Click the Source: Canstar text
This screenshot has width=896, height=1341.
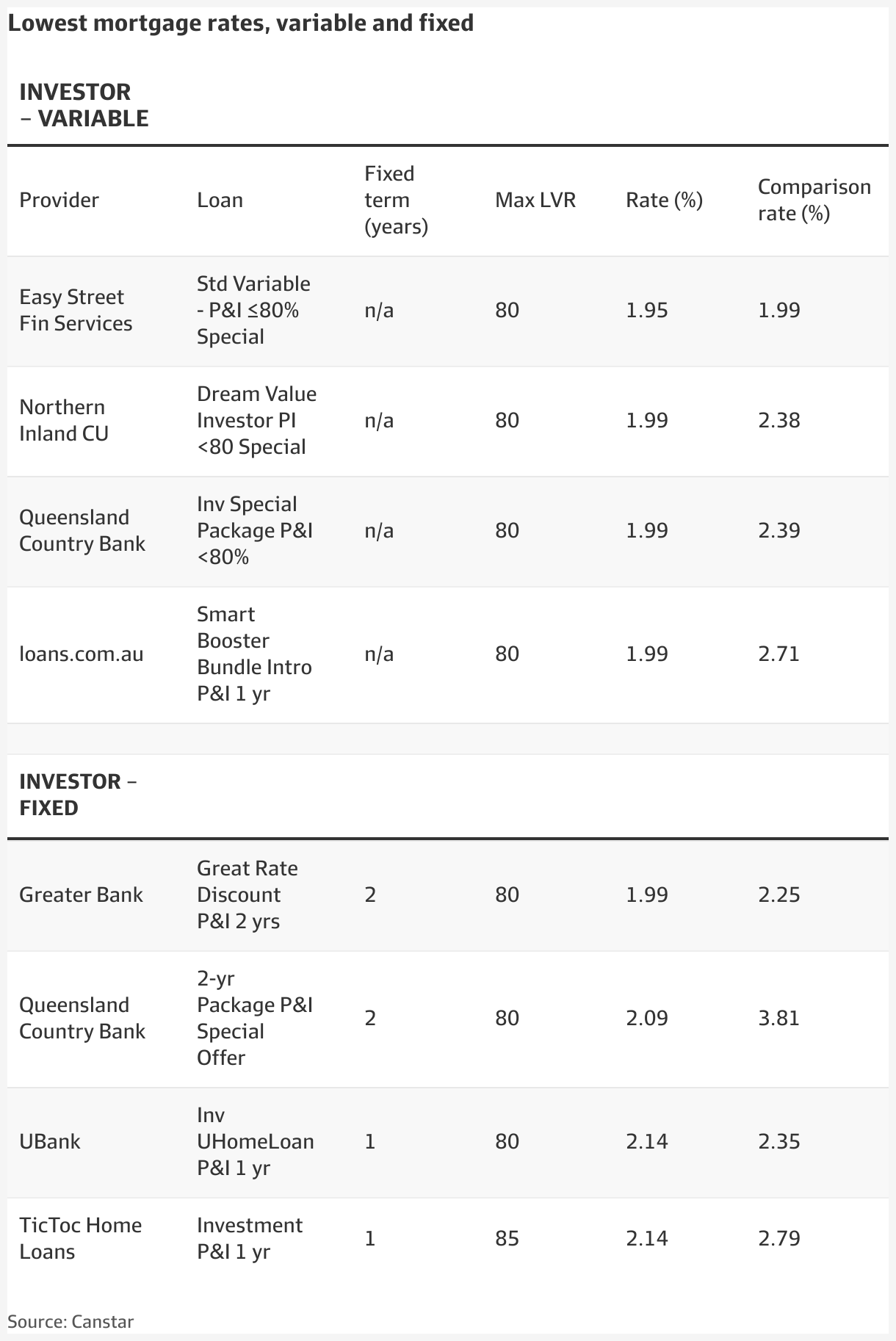[71, 1322]
